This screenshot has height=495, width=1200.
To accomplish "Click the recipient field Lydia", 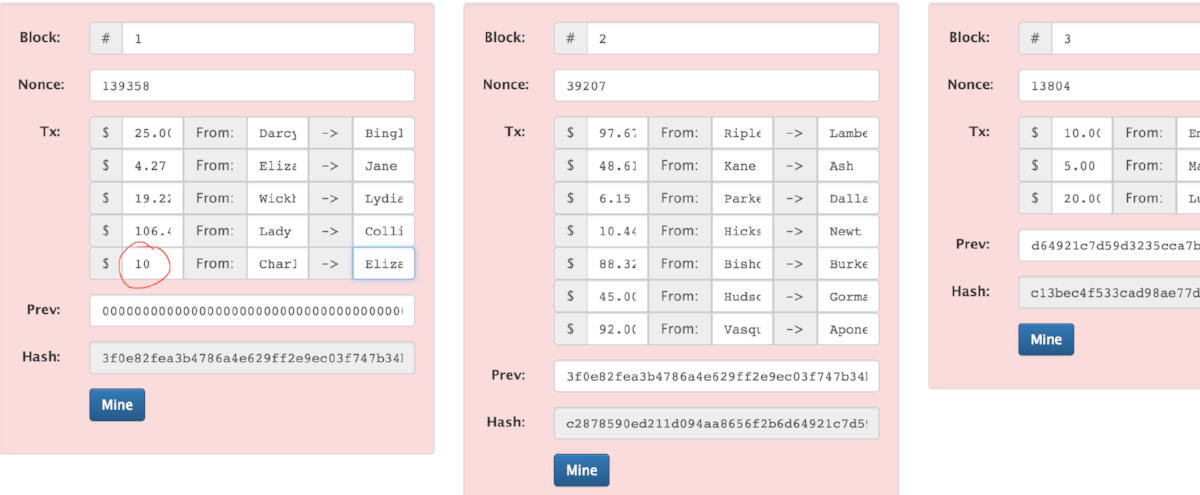I will tap(384, 198).
